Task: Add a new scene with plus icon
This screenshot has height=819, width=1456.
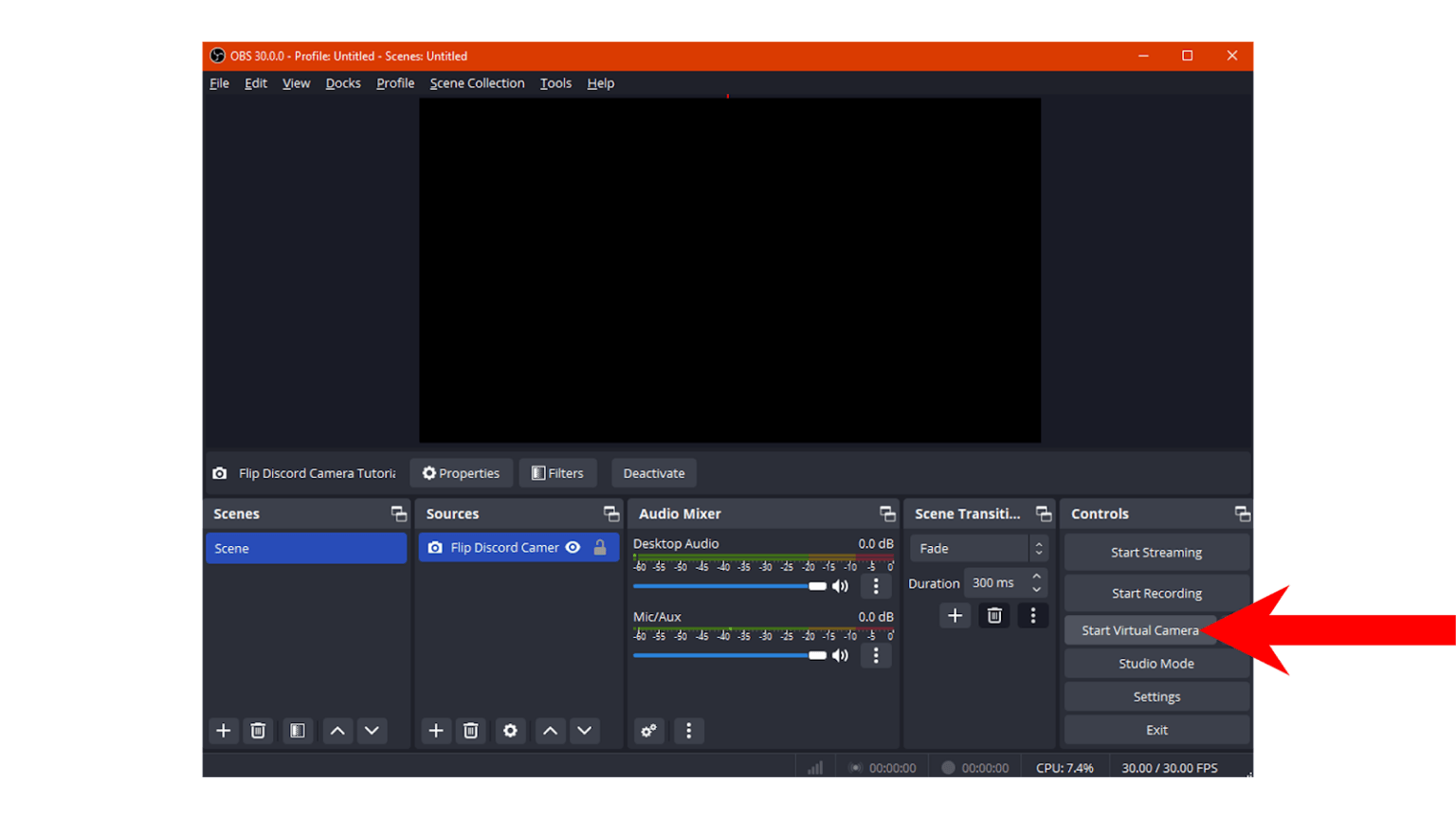Action: 224,730
